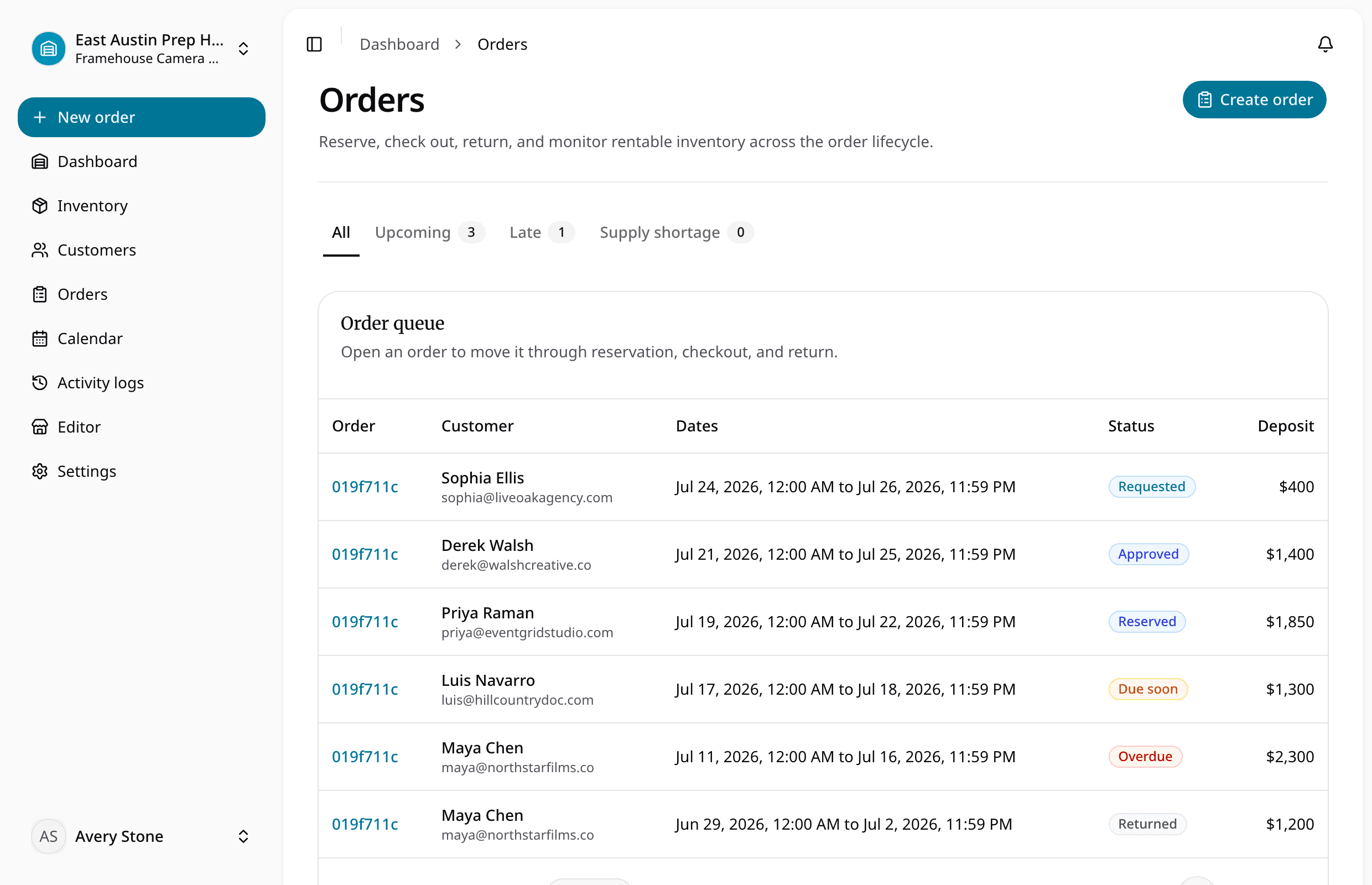Open the Activity logs menu label
Image resolution: width=1372 pixels, height=885 pixels.
[101, 383]
